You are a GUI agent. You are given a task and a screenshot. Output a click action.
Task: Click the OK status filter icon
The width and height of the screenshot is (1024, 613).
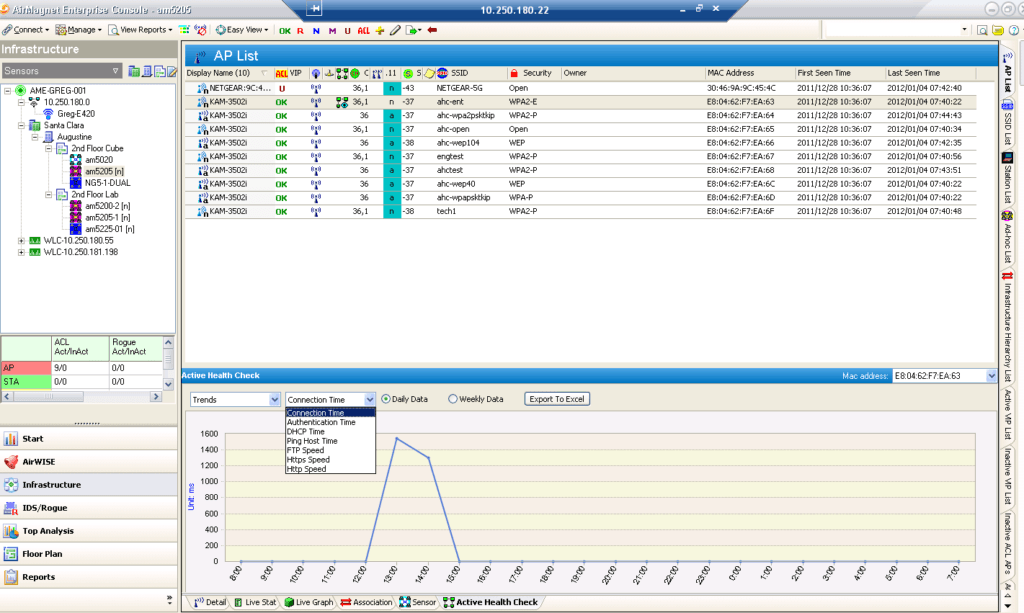285,31
